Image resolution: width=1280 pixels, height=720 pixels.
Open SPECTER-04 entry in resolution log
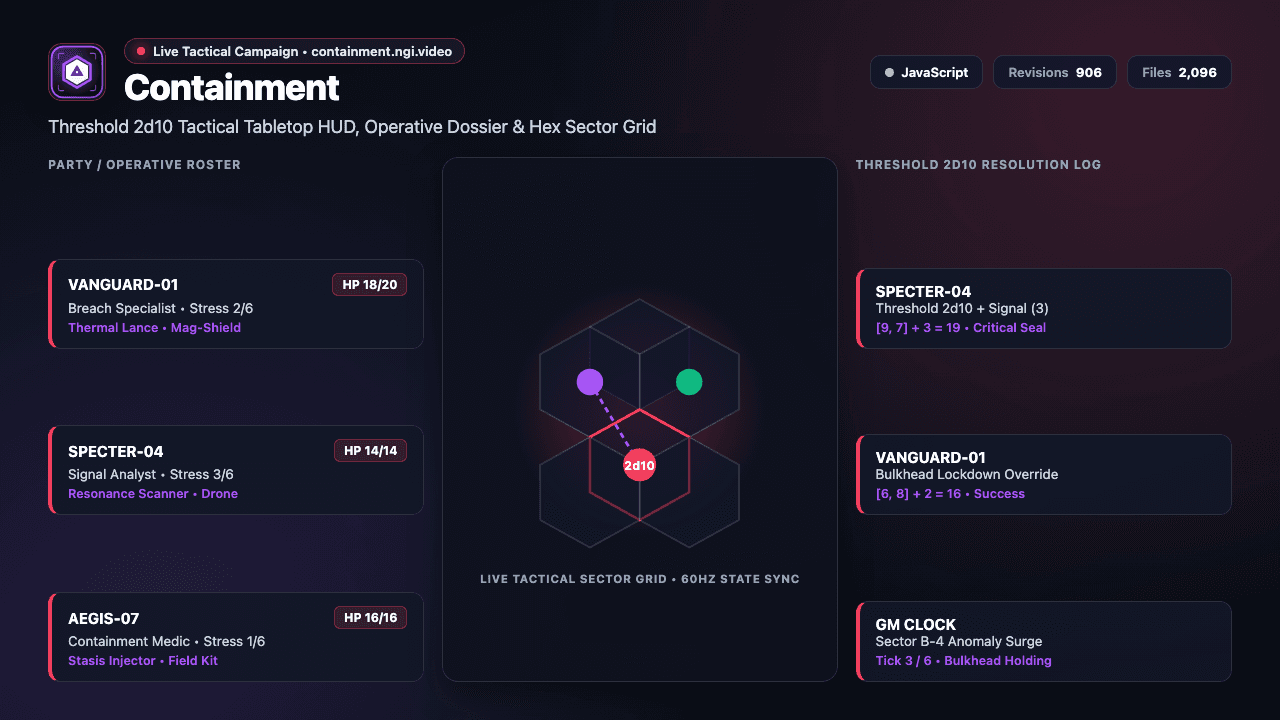(1044, 308)
